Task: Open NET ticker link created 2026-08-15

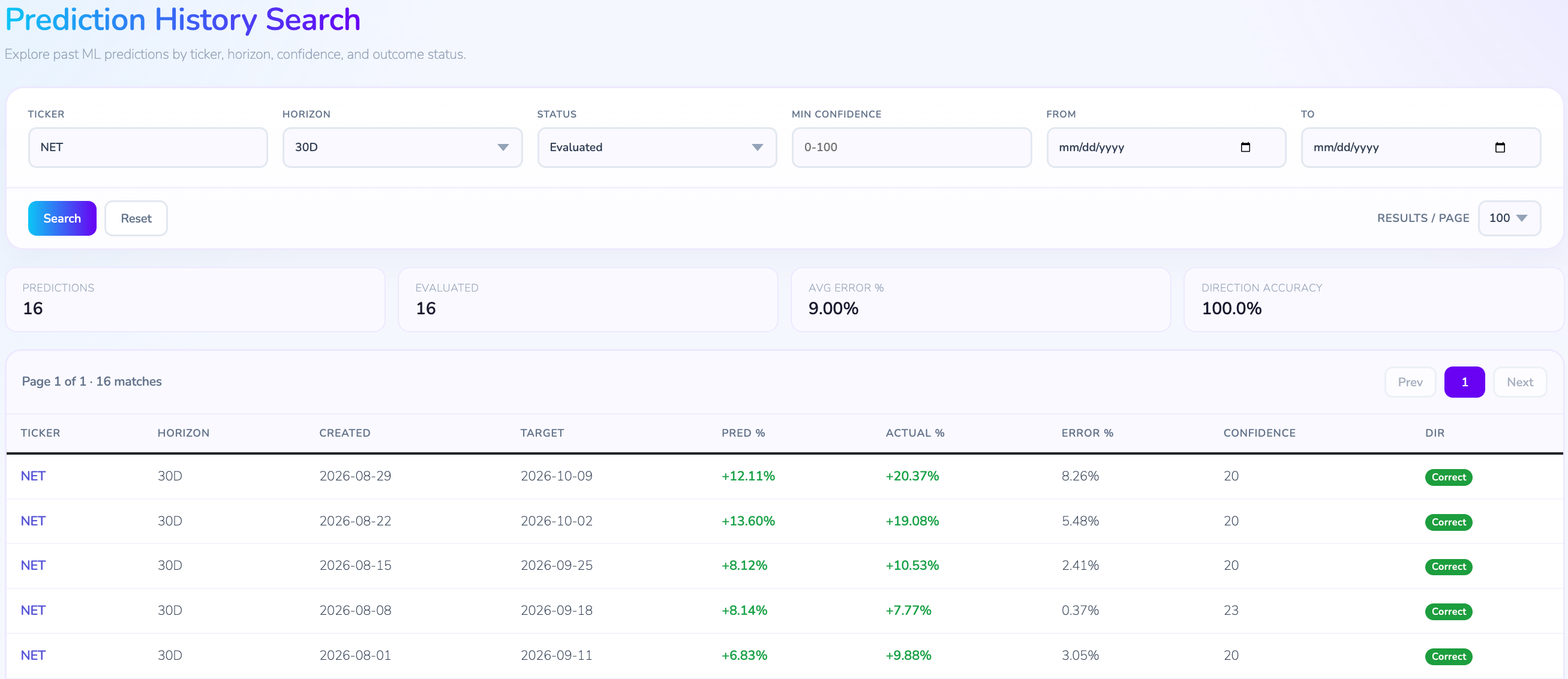Action: tap(33, 566)
